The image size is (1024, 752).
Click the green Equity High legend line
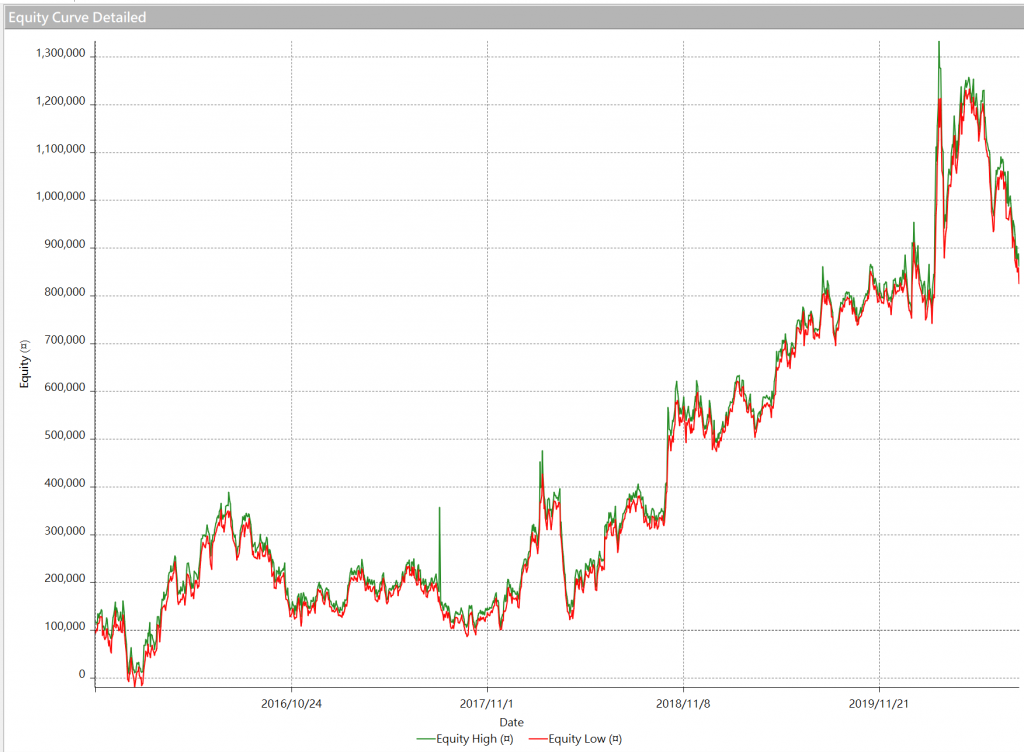425,740
